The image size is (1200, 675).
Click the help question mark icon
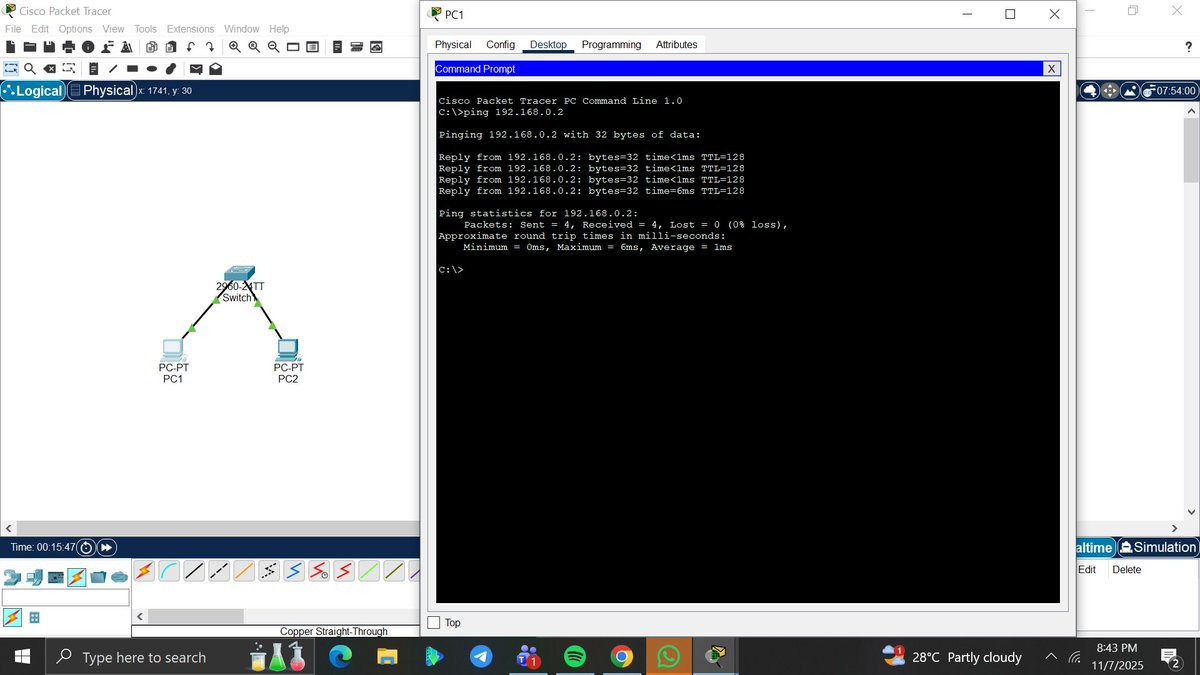[x=1188, y=47]
